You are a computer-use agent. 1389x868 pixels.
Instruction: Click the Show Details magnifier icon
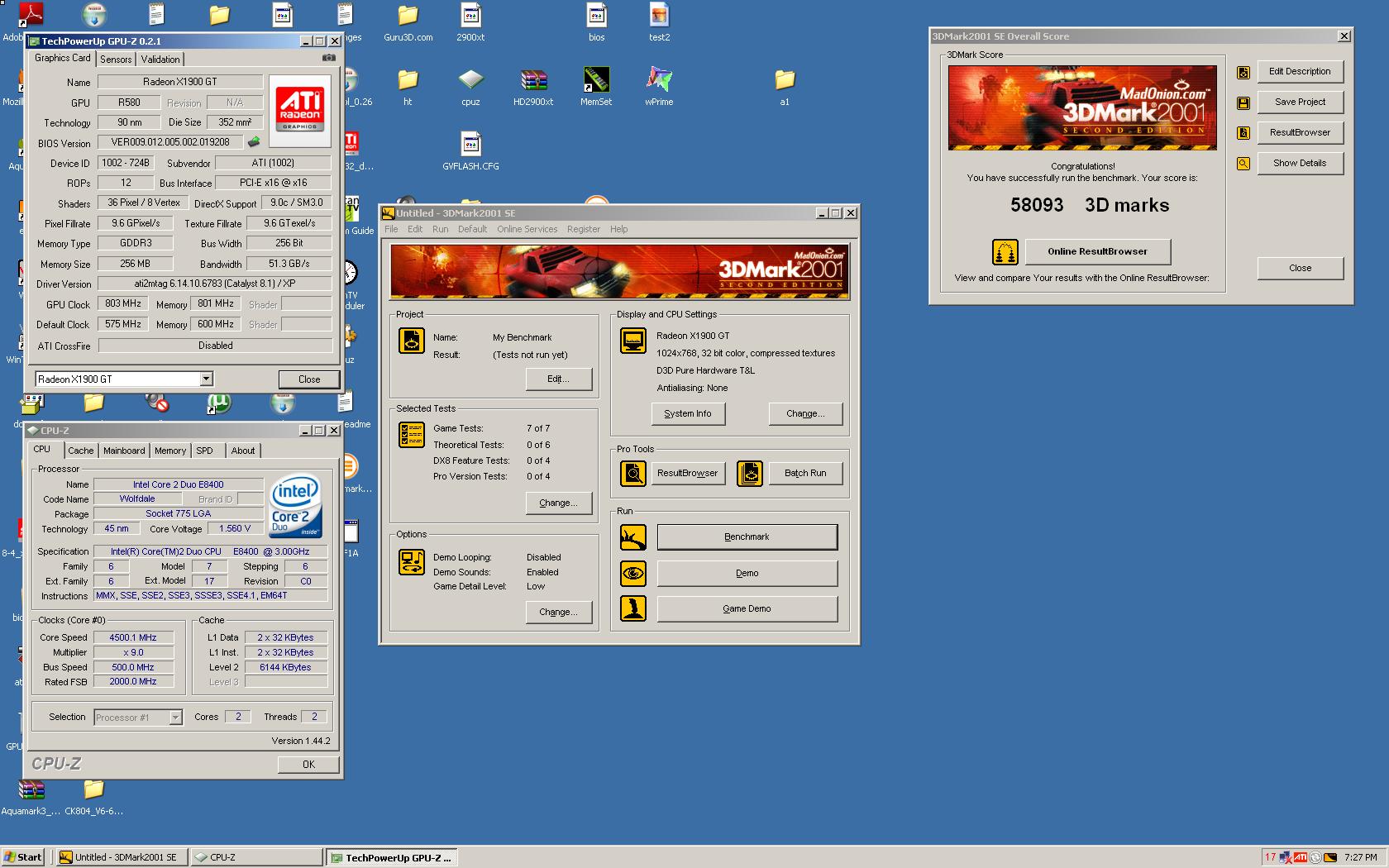pos(1243,164)
